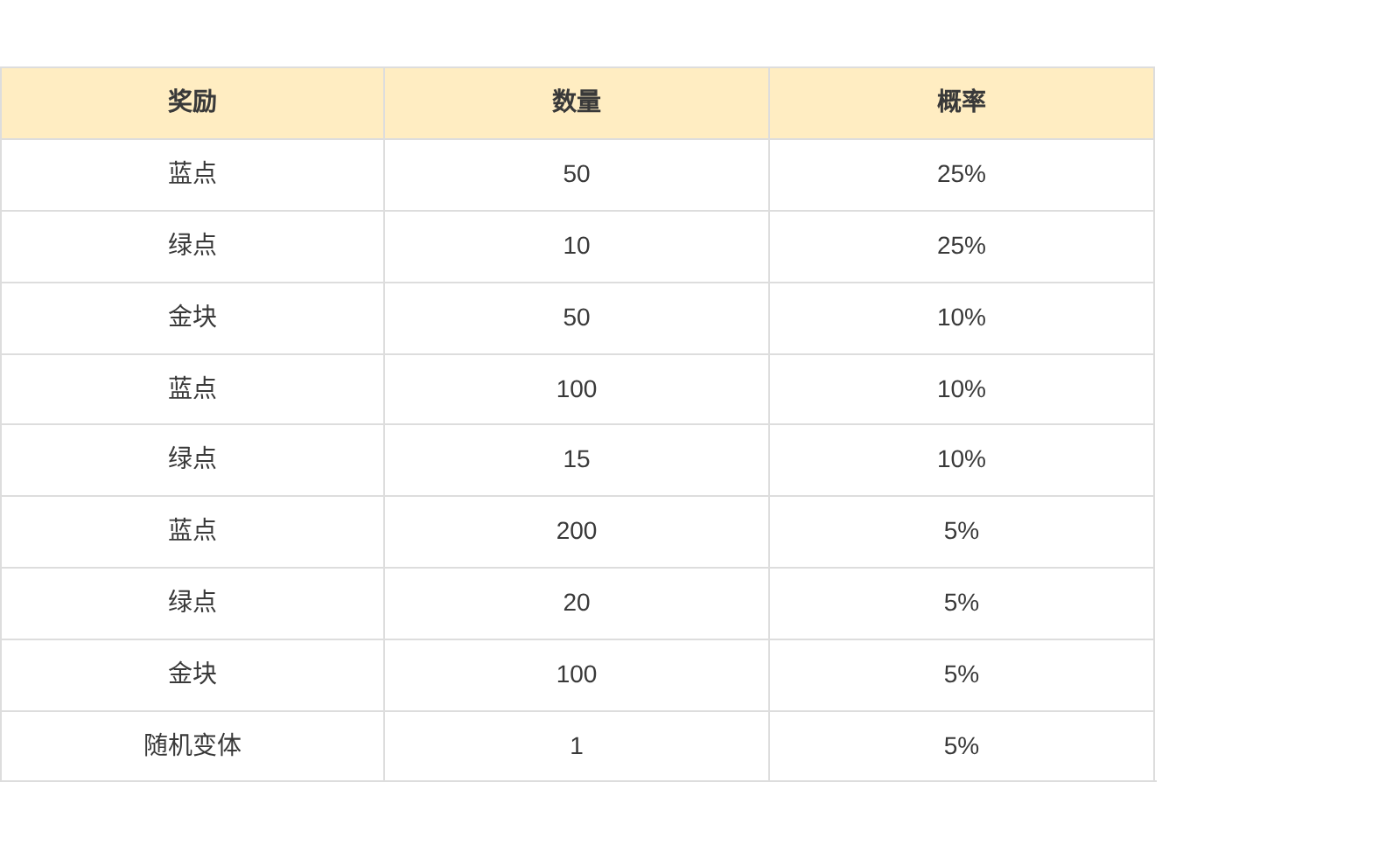This screenshot has width=1400, height=859.
Task: Select 金块 cell in the 100-quantity row
Action: pos(192,674)
